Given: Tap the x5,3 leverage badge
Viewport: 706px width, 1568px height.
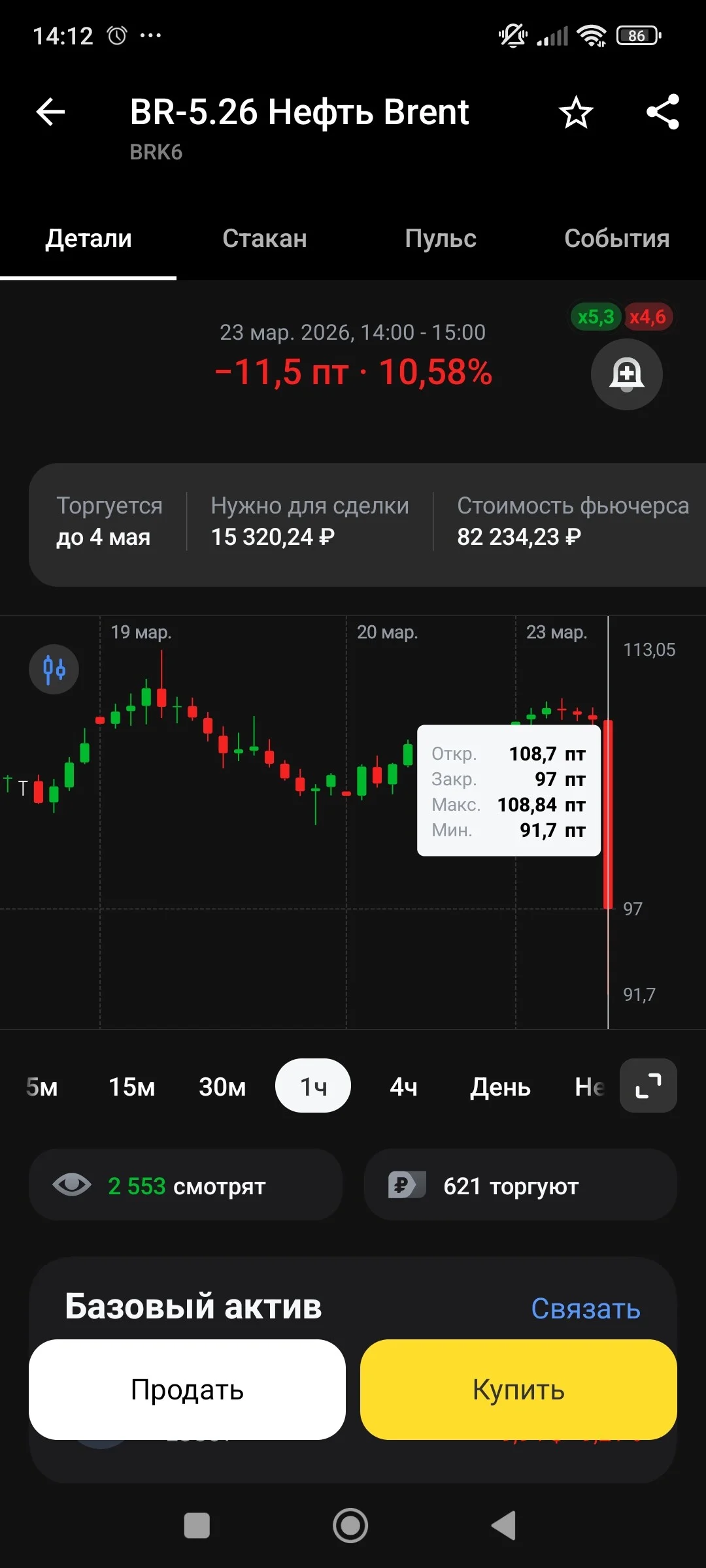Looking at the screenshot, I should (596, 317).
